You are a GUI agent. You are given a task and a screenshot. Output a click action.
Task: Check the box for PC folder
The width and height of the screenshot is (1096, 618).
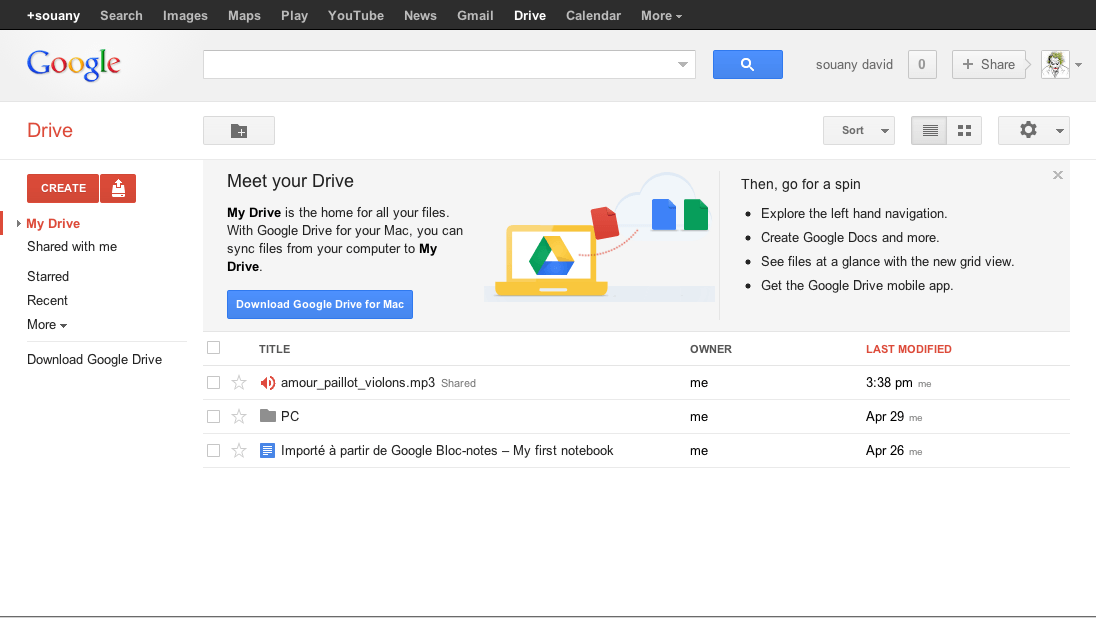(x=214, y=417)
